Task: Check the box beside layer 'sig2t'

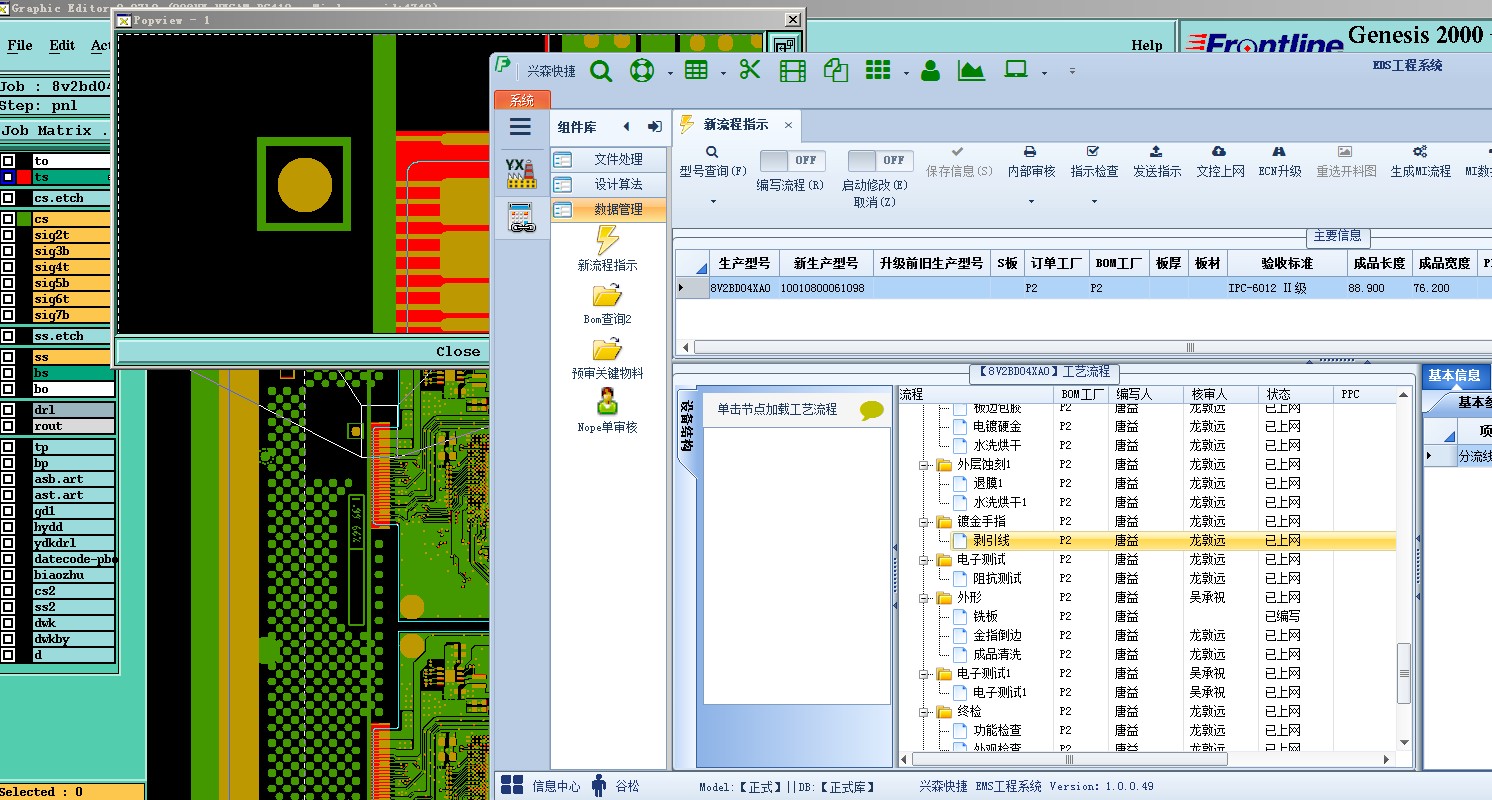Action: tap(8, 235)
